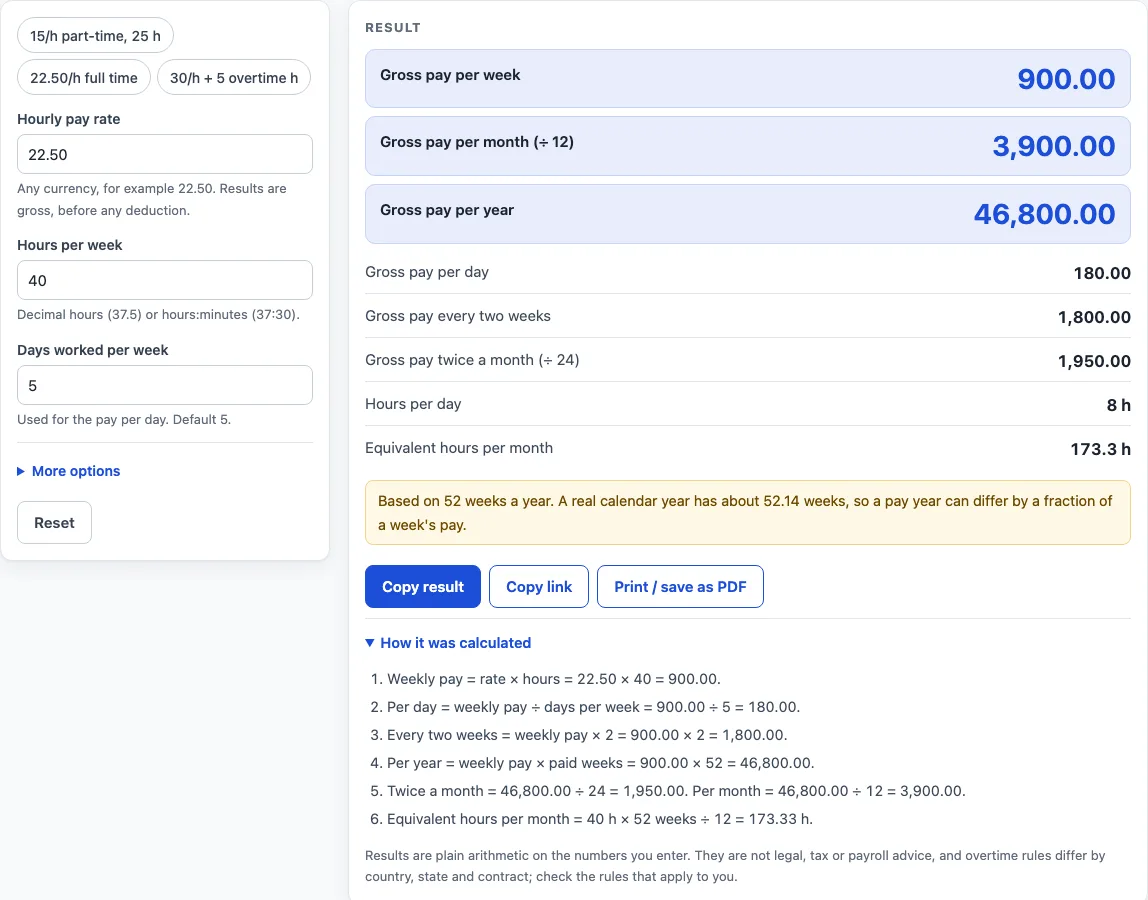Click the Gross pay per week label
Viewport: 1148px width, 900px height.
click(450, 75)
